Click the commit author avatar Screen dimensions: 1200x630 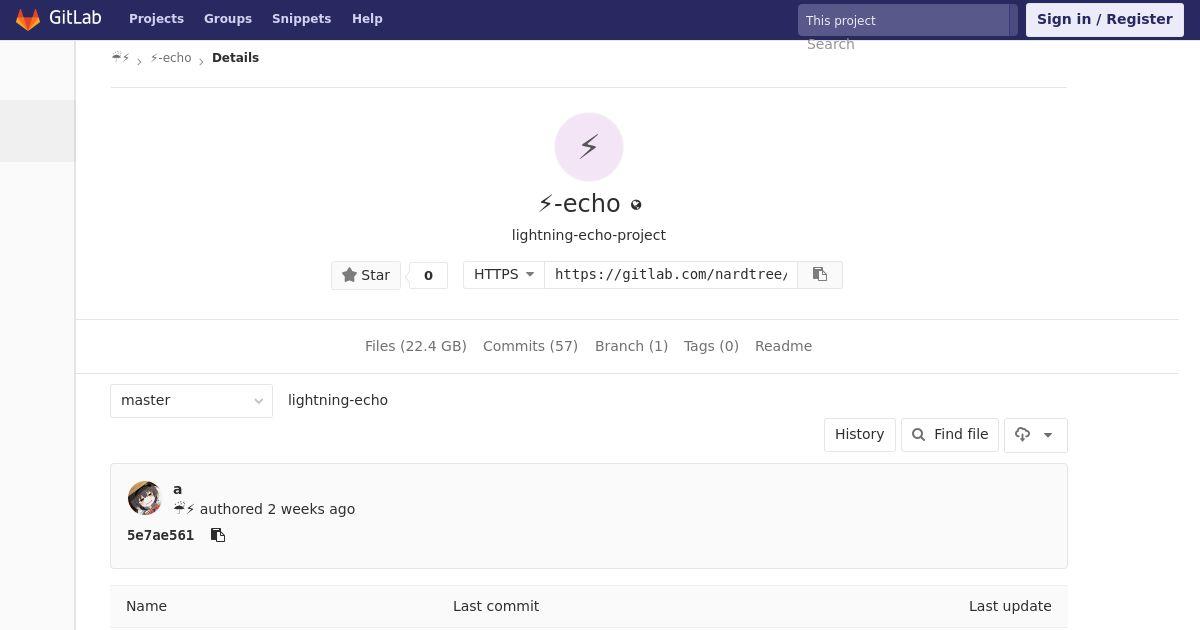(145, 498)
